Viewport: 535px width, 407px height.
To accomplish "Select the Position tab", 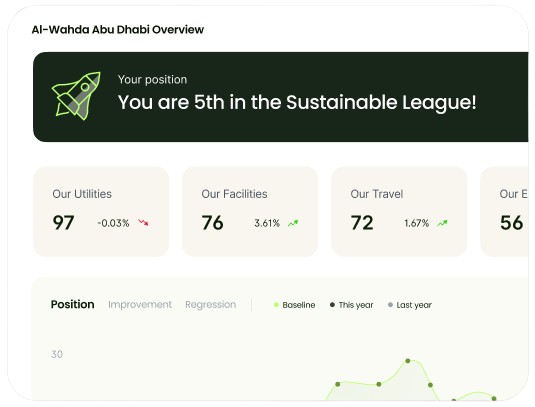I will [x=72, y=304].
